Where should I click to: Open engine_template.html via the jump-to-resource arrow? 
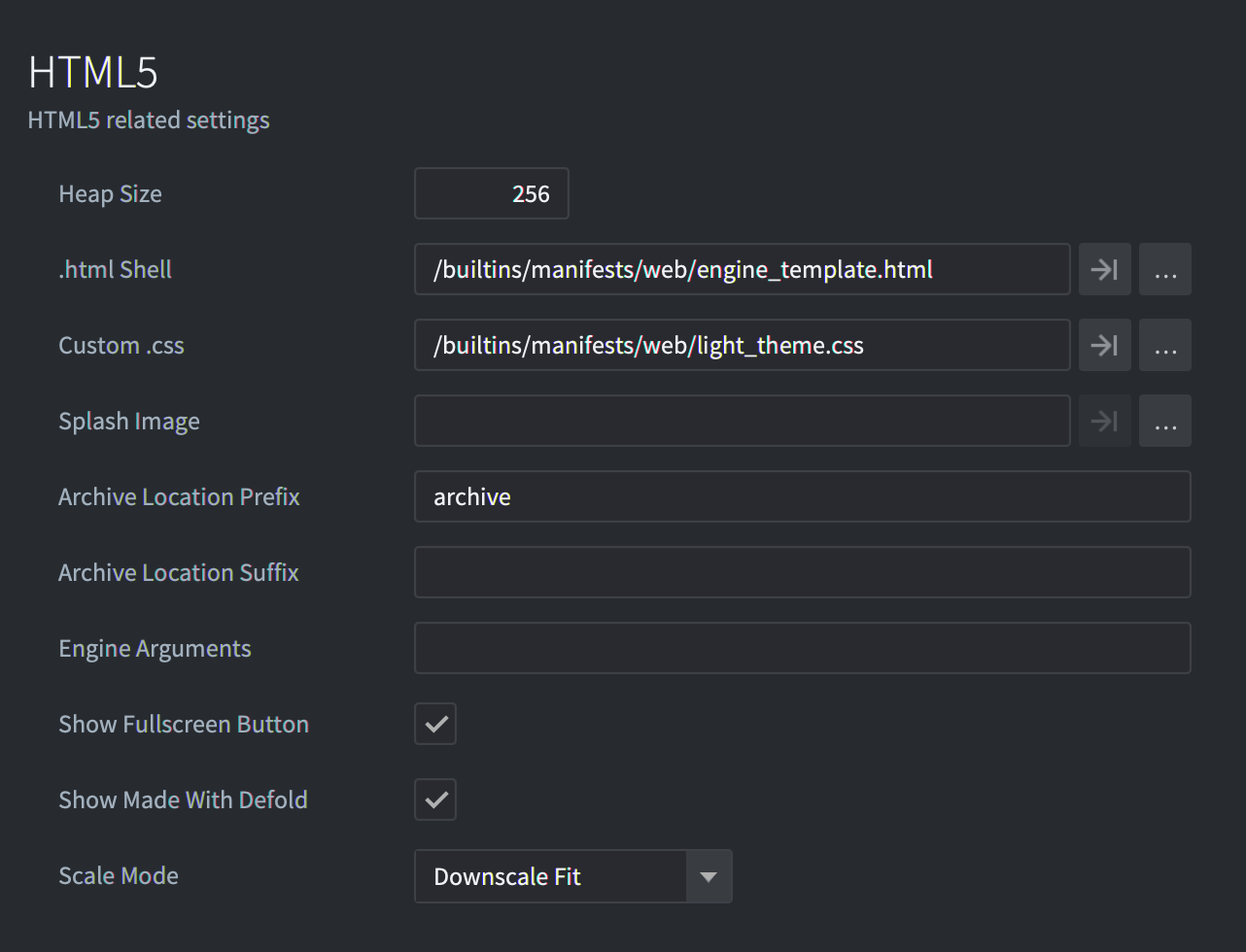point(1104,269)
